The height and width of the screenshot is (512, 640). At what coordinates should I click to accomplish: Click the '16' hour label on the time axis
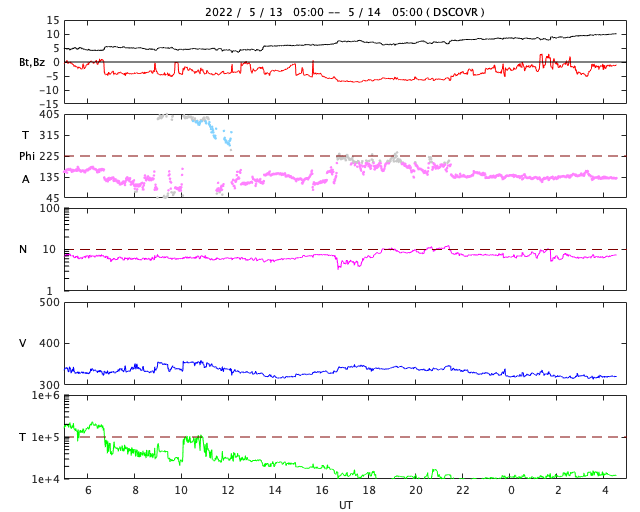click(x=322, y=490)
